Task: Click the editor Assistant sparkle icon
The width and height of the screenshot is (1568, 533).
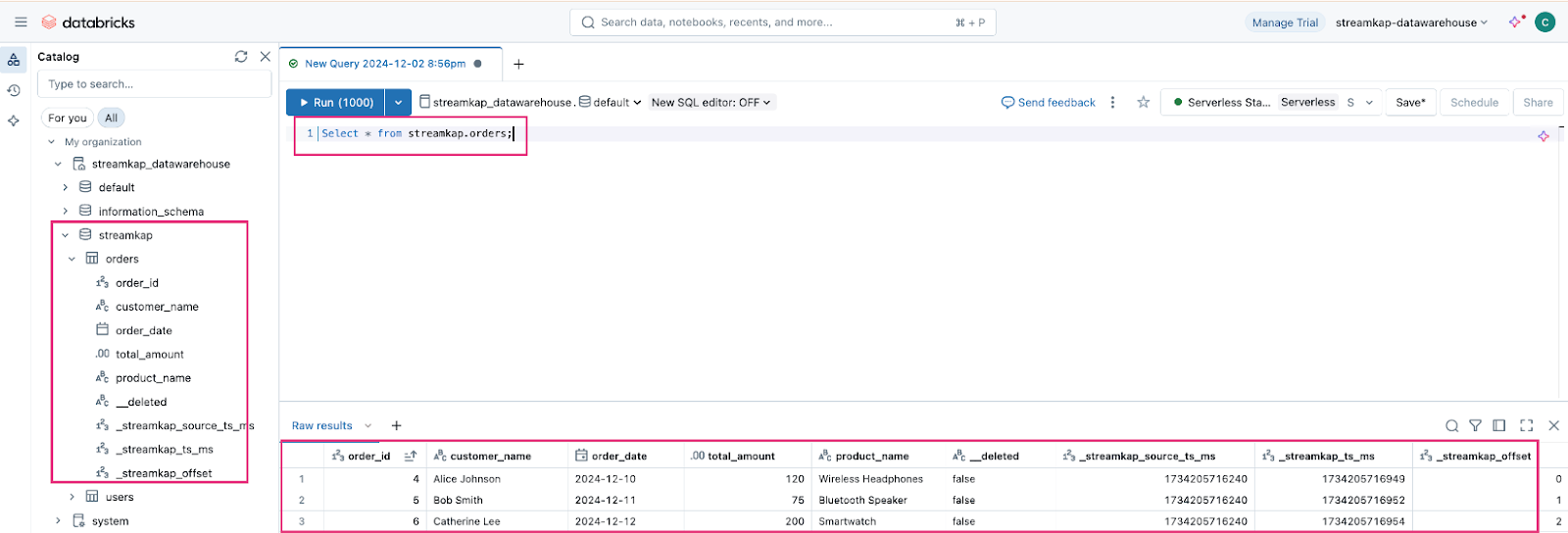Action: click(1543, 136)
